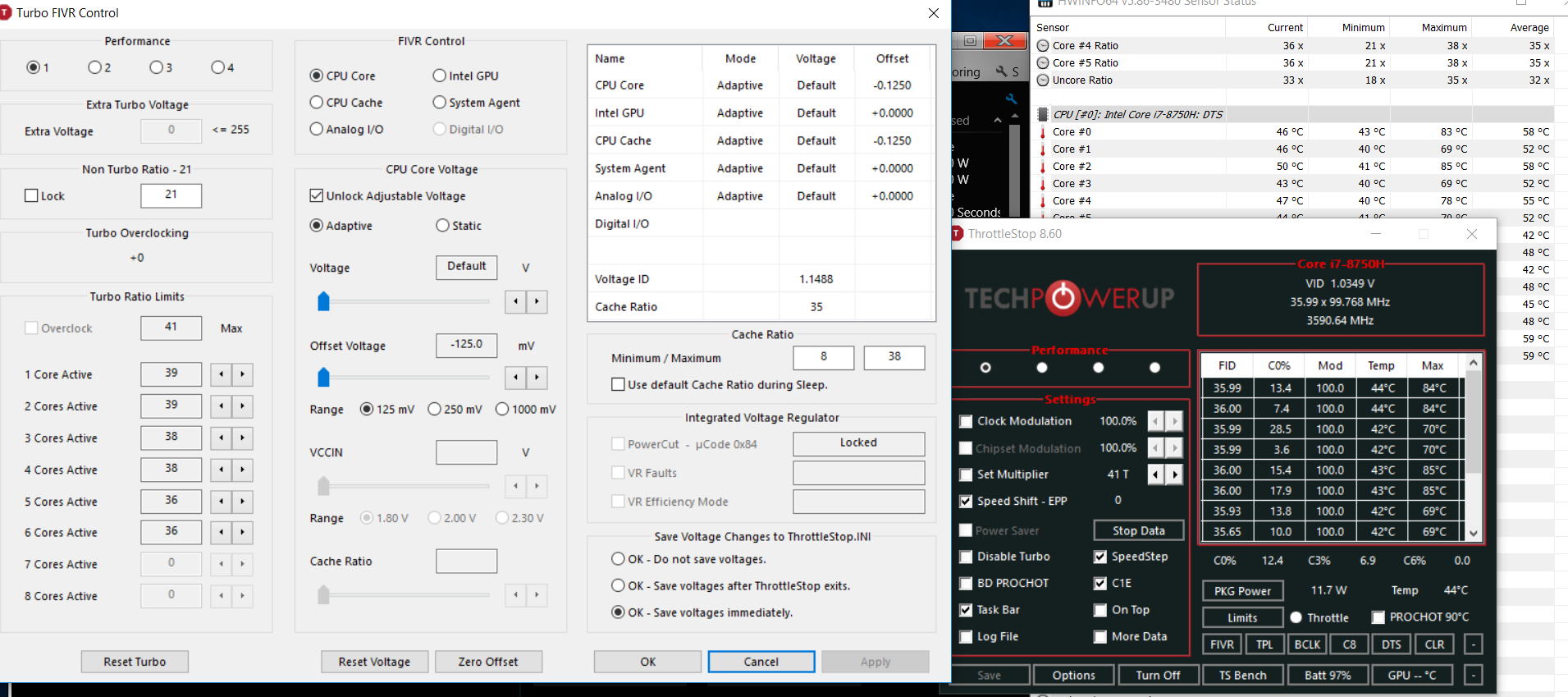Click the Offset Voltage -125.0 field
The image size is (1568, 697).
(x=466, y=345)
